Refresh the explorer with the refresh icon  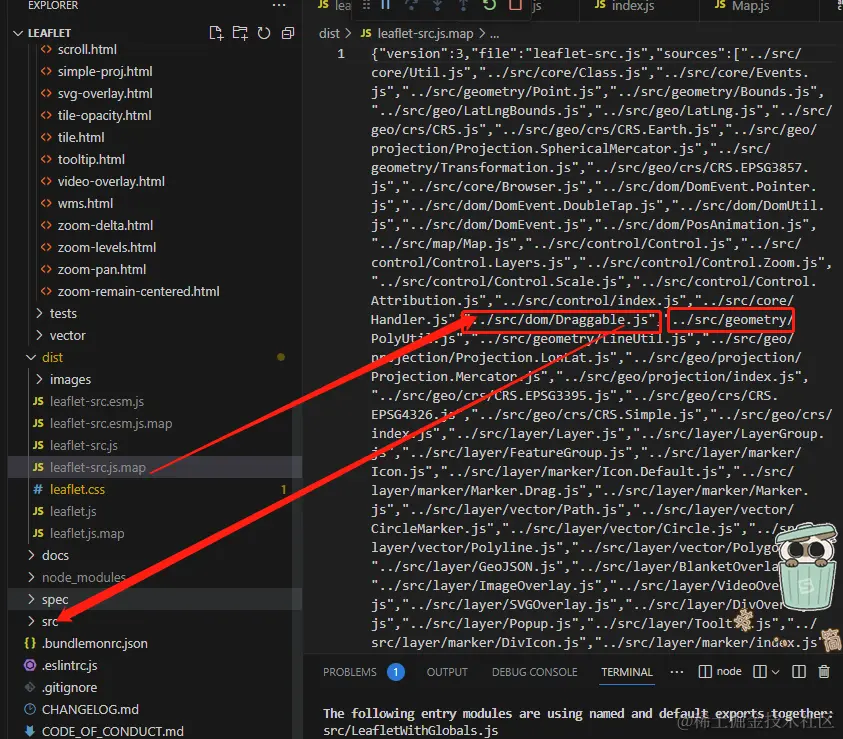coord(263,33)
